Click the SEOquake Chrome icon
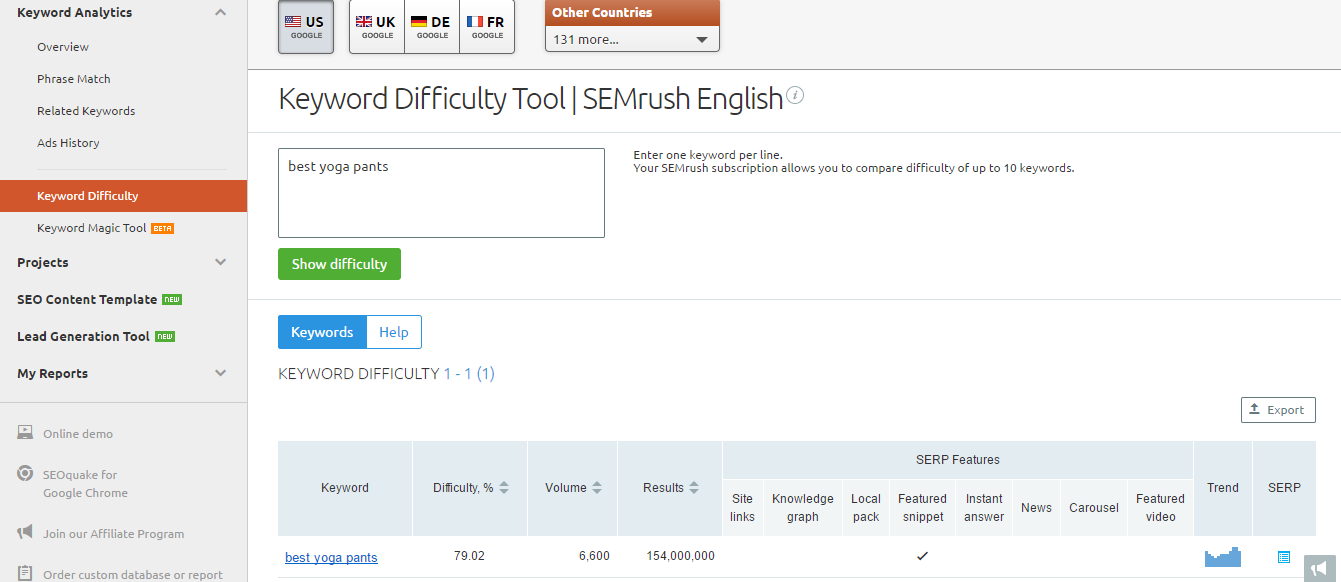Screen dimensions: 1341x582 (x=25, y=474)
